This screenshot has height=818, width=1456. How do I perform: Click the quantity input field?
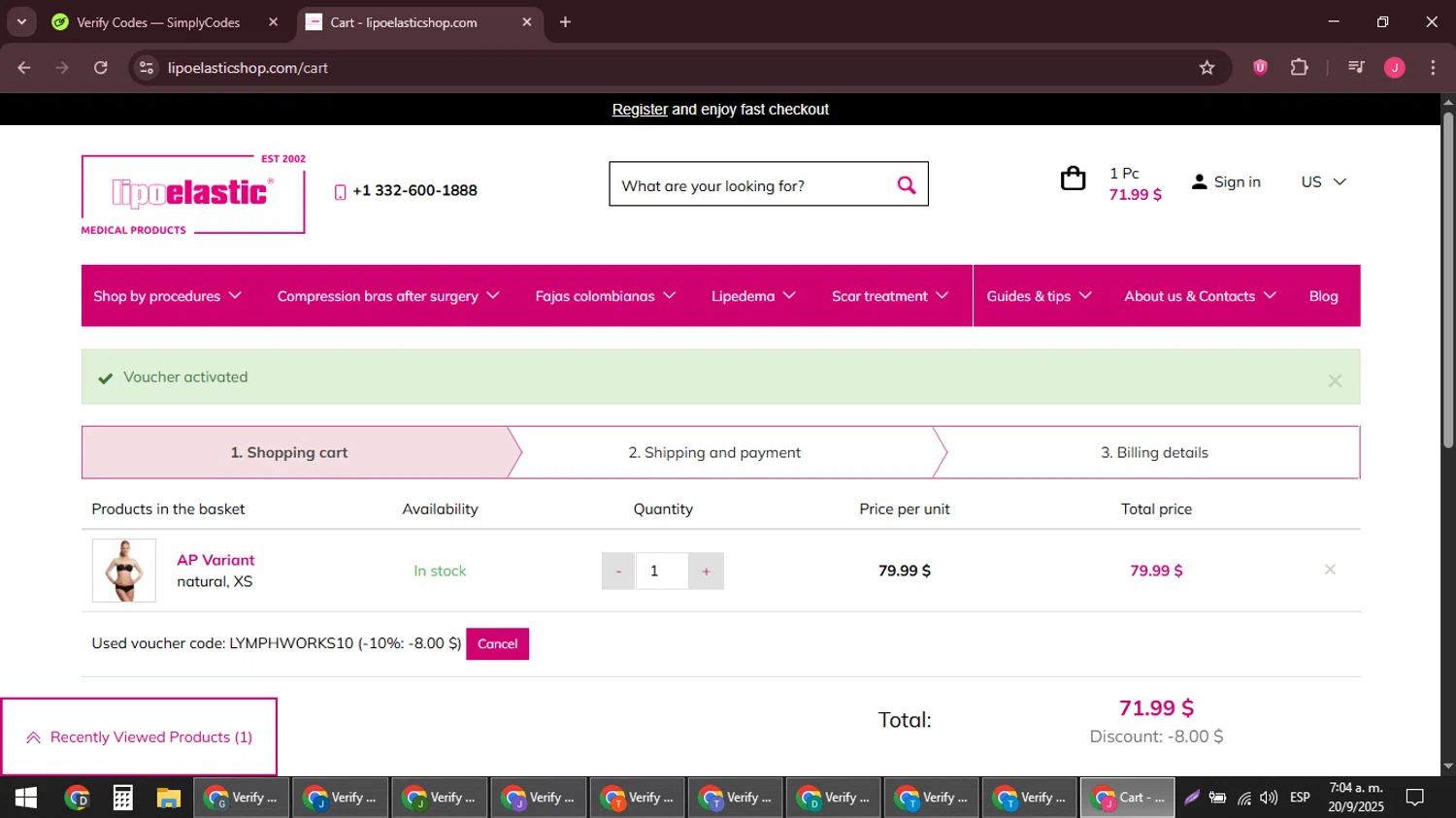coord(661,572)
